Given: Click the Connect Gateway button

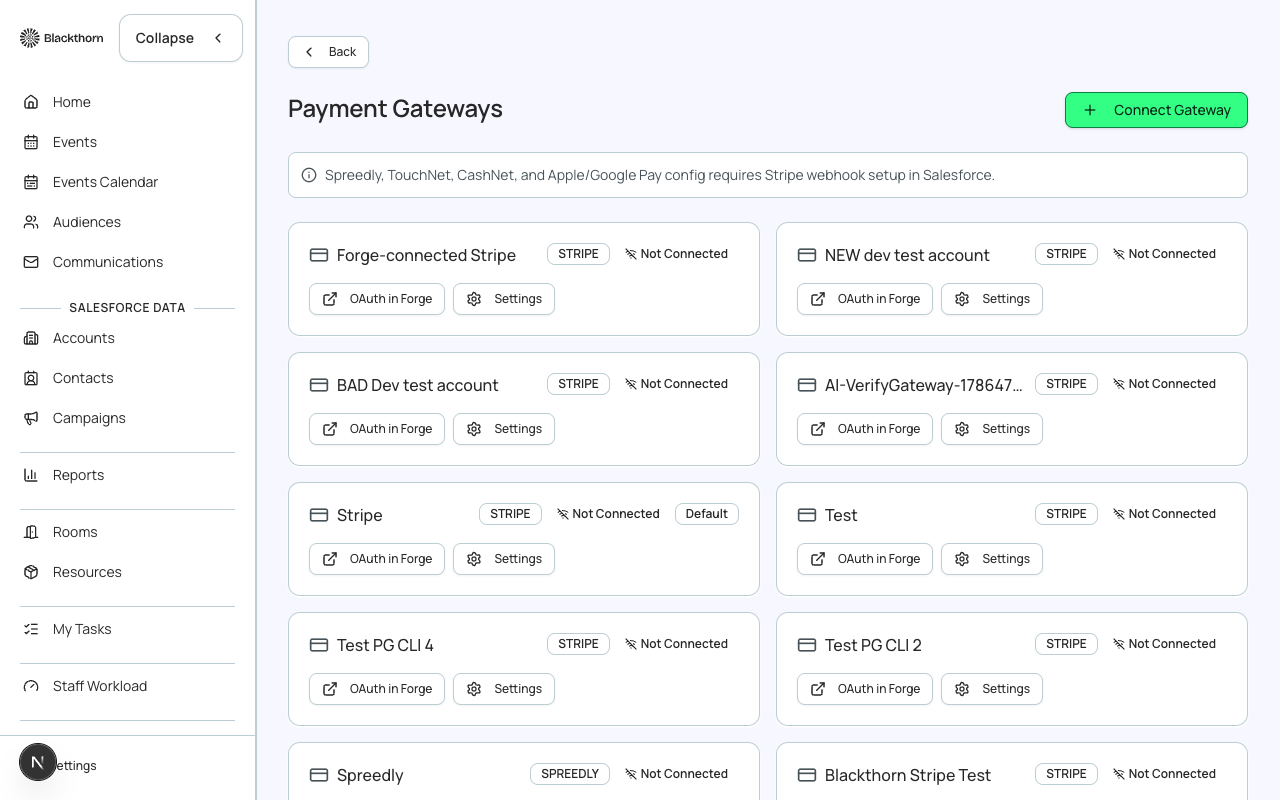Looking at the screenshot, I should 1156,110.
